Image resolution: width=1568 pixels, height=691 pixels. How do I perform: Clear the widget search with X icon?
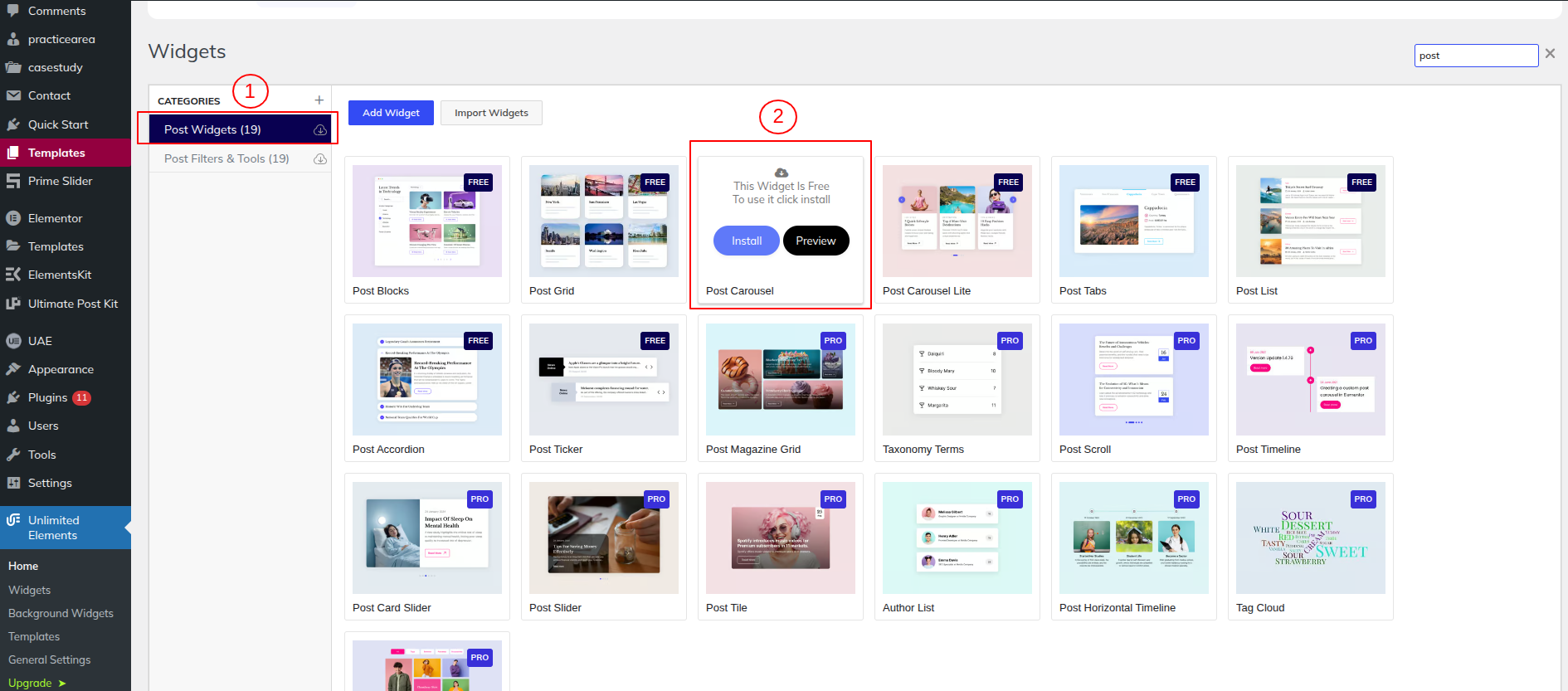1550,54
